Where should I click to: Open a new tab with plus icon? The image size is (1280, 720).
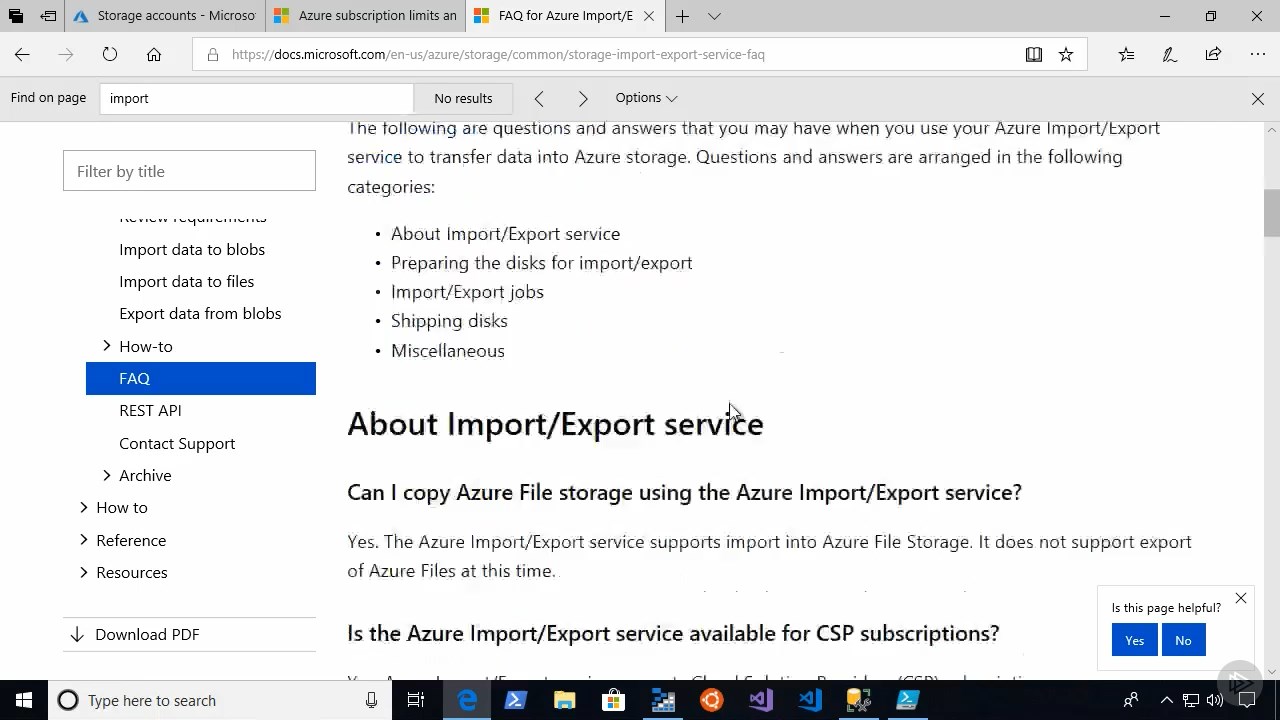tap(682, 16)
